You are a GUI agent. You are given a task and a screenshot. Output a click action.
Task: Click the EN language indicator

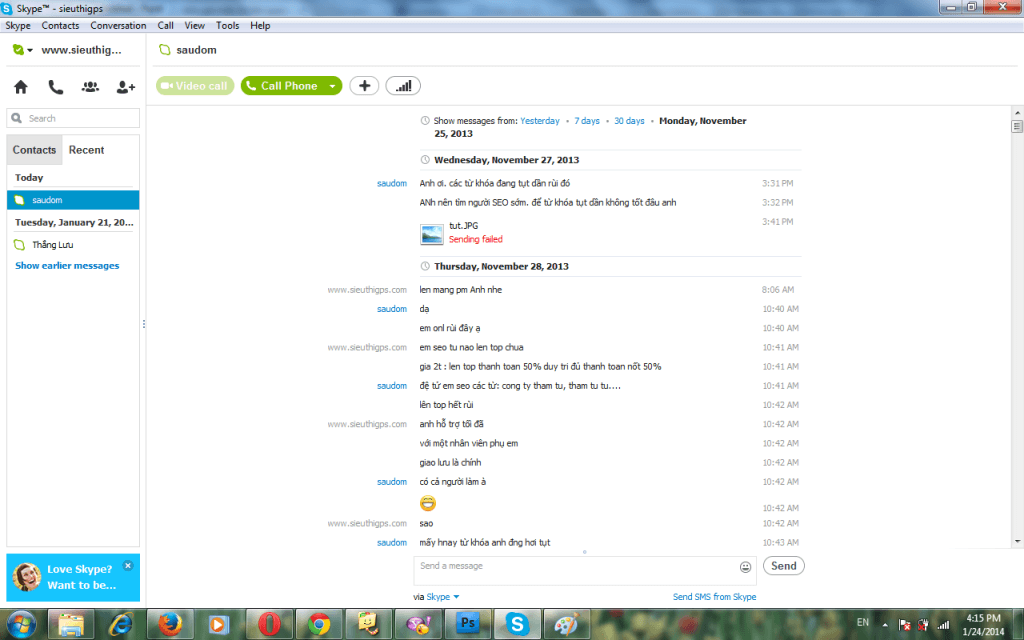pyautogui.click(x=863, y=622)
